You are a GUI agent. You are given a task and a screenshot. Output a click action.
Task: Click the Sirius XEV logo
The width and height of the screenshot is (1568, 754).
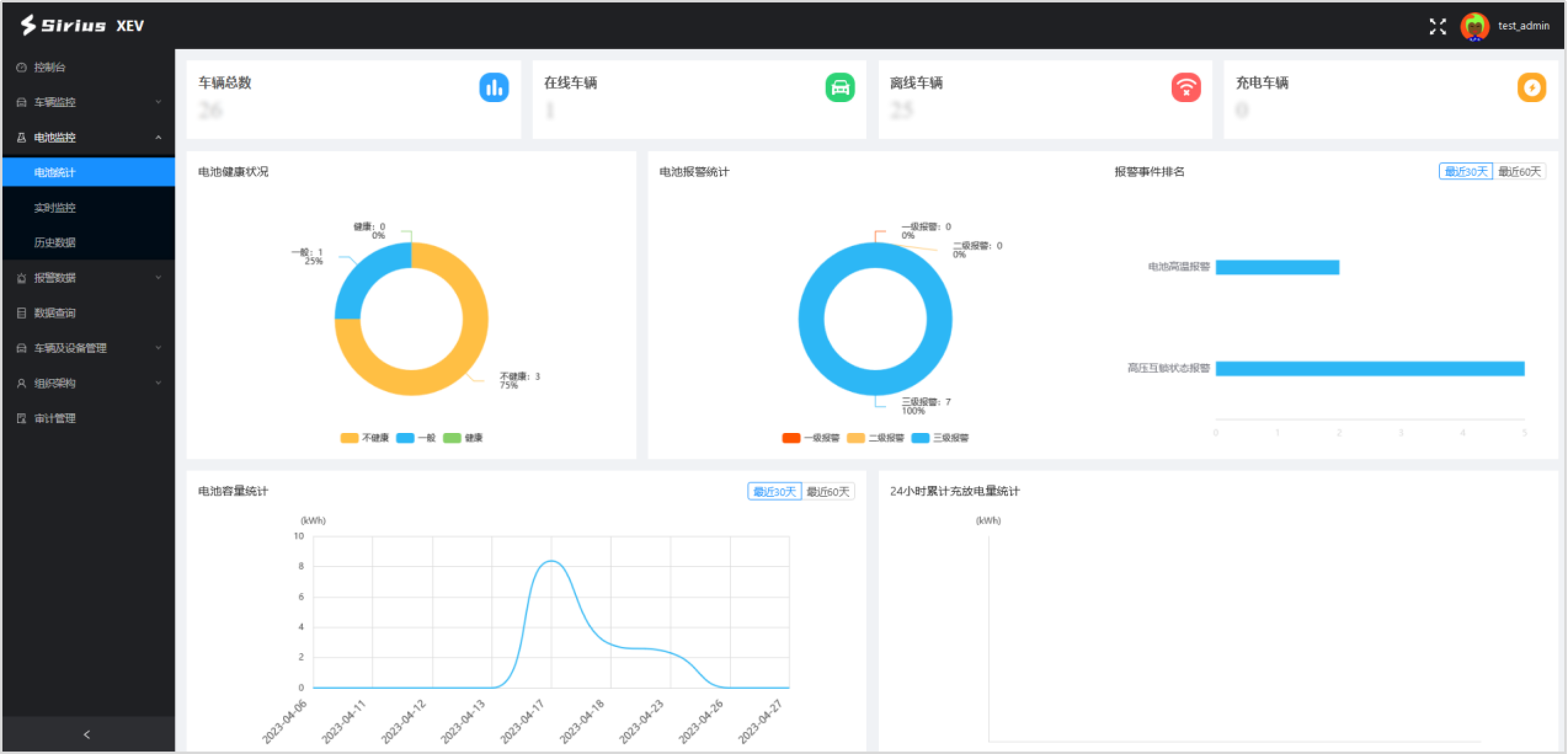pyautogui.click(x=82, y=25)
